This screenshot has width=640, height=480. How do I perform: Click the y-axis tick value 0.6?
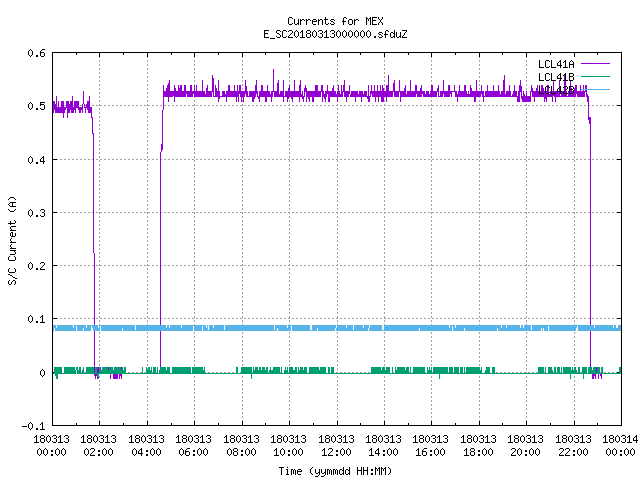click(x=36, y=53)
